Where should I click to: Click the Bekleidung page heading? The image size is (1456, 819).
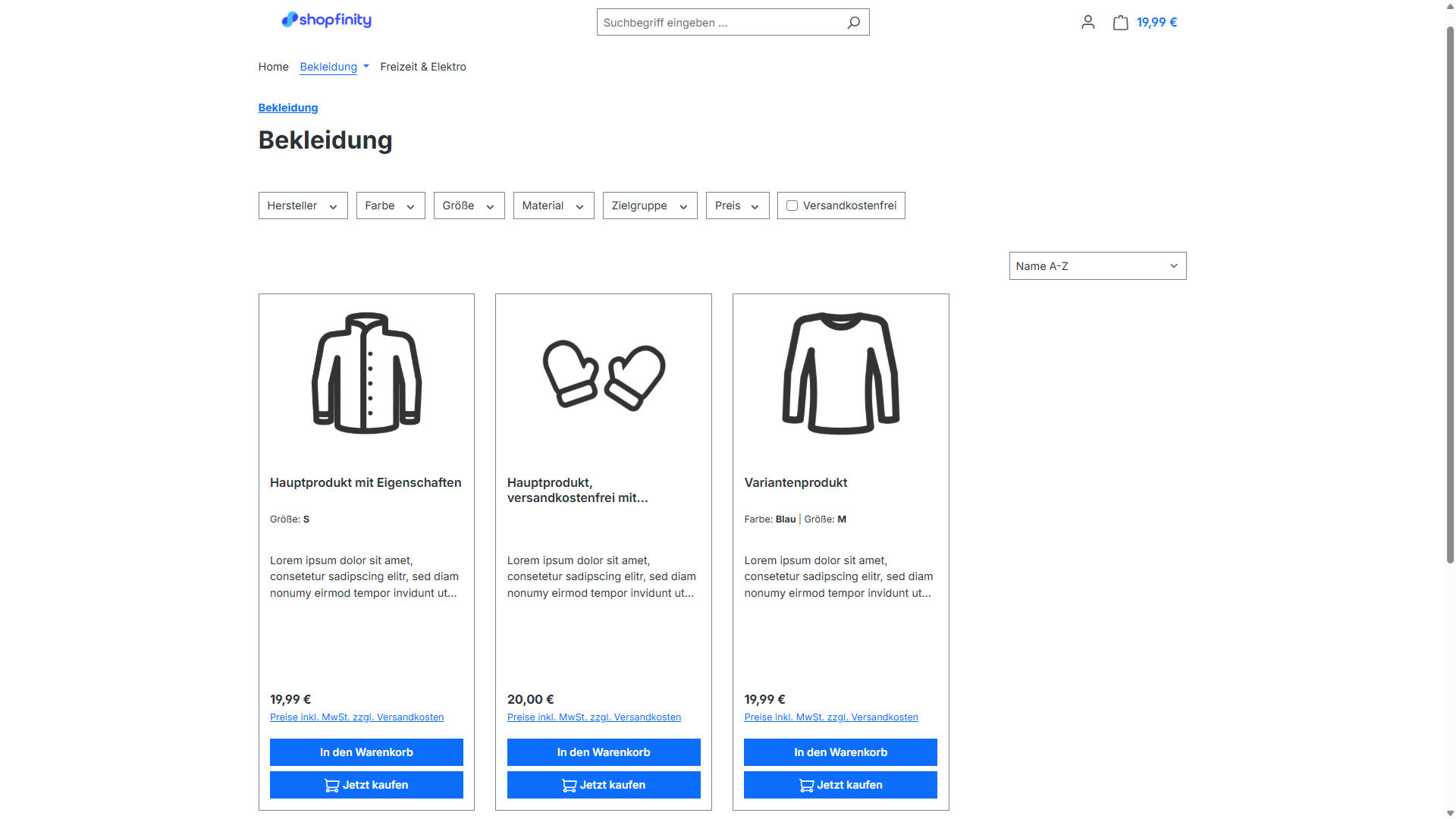coord(325,140)
